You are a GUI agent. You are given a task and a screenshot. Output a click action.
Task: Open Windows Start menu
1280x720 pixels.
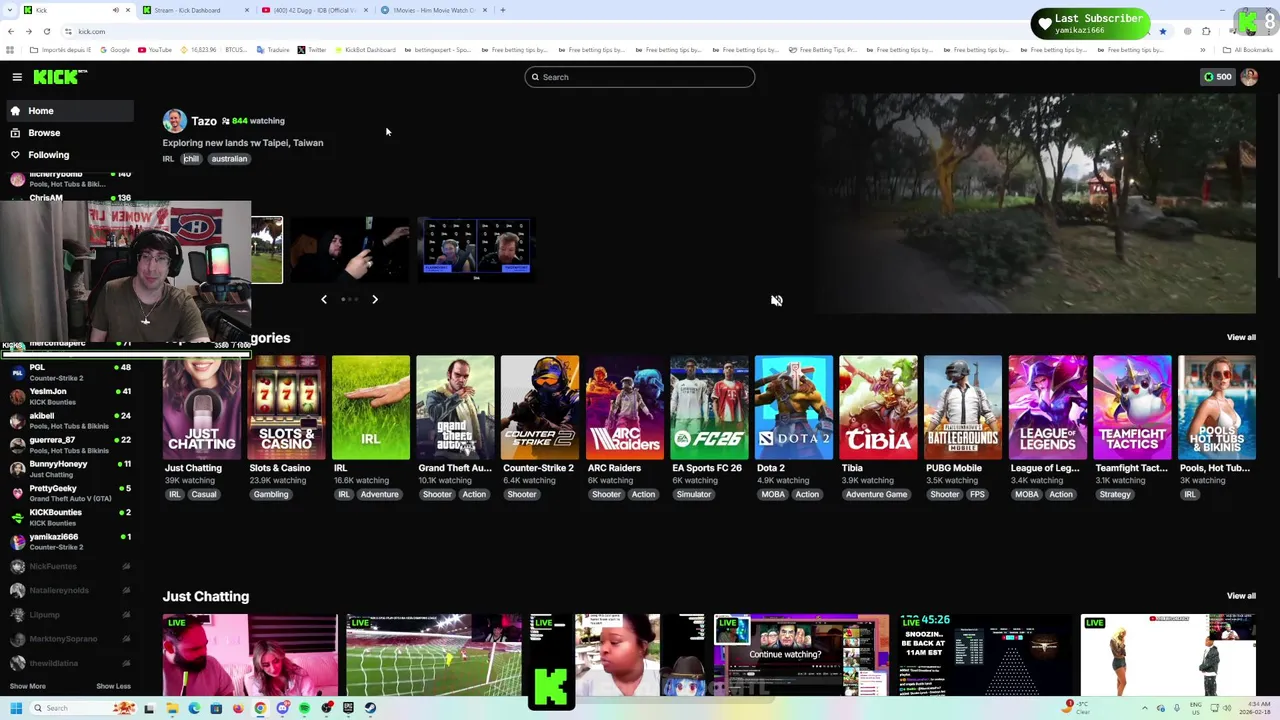15,708
